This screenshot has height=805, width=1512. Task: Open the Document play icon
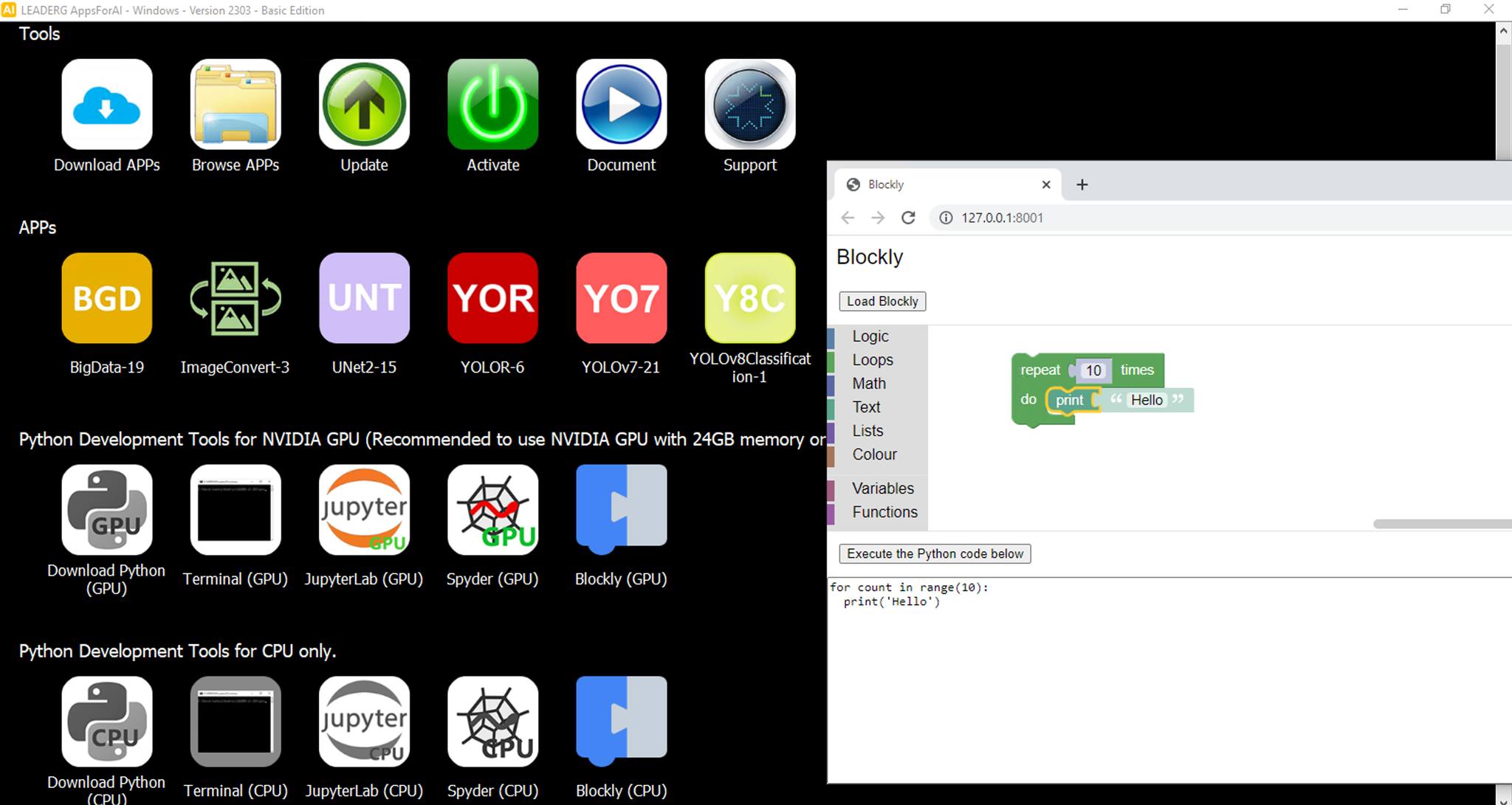pyautogui.click(x=621, y=104)
